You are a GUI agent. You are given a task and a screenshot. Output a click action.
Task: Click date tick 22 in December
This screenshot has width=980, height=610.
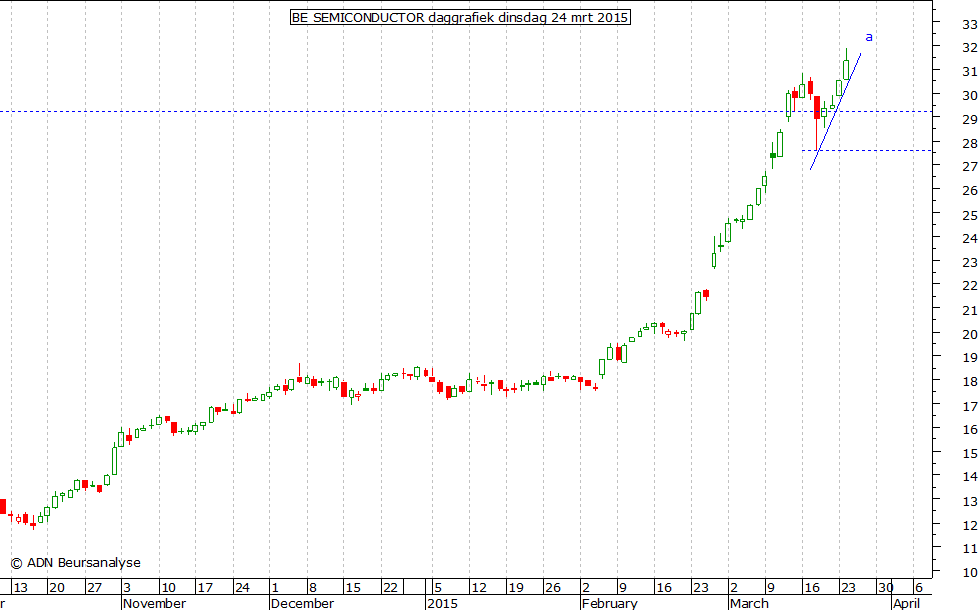[x=390, y=588]
